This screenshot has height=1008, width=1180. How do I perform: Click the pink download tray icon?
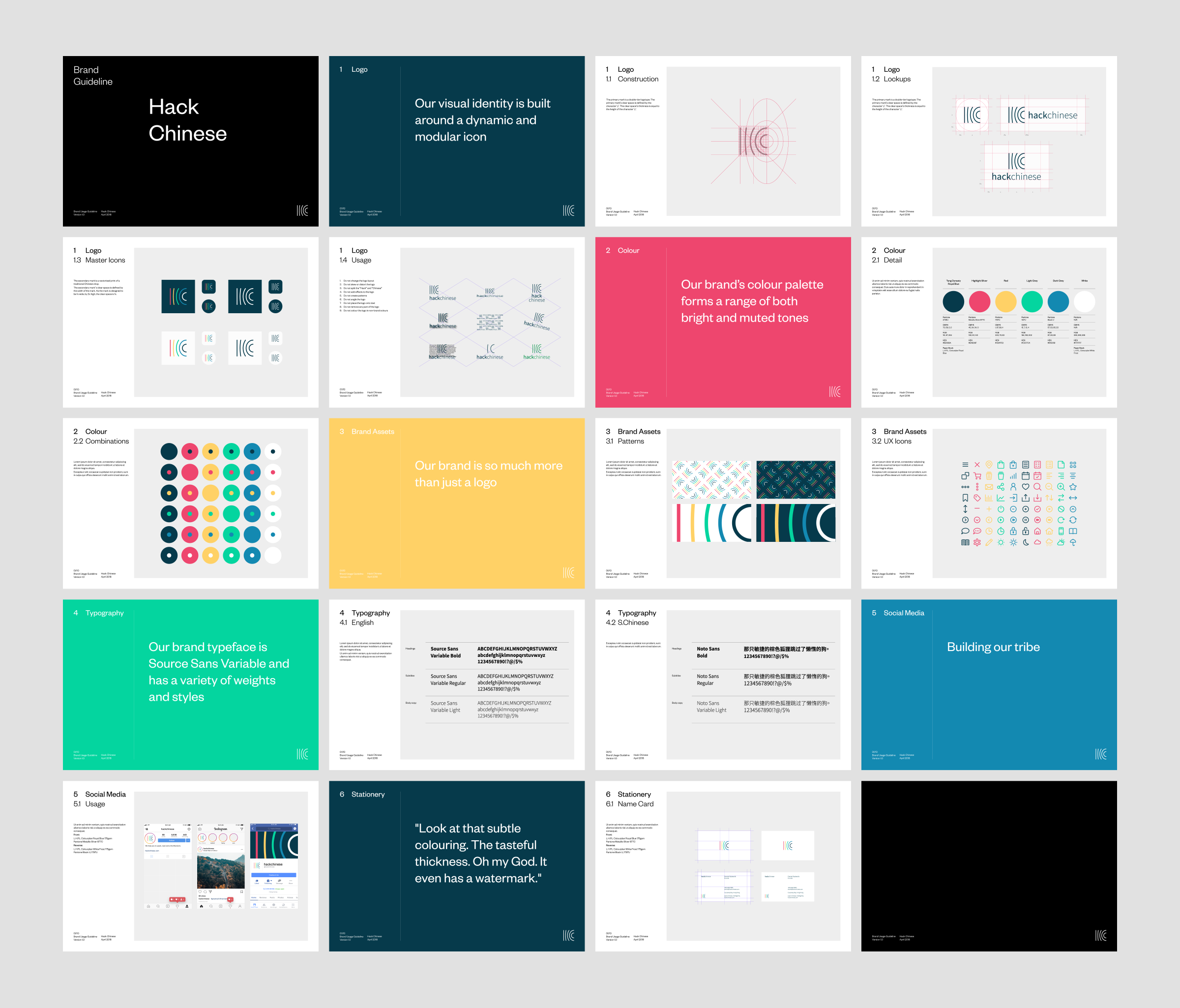[1037, 498]
